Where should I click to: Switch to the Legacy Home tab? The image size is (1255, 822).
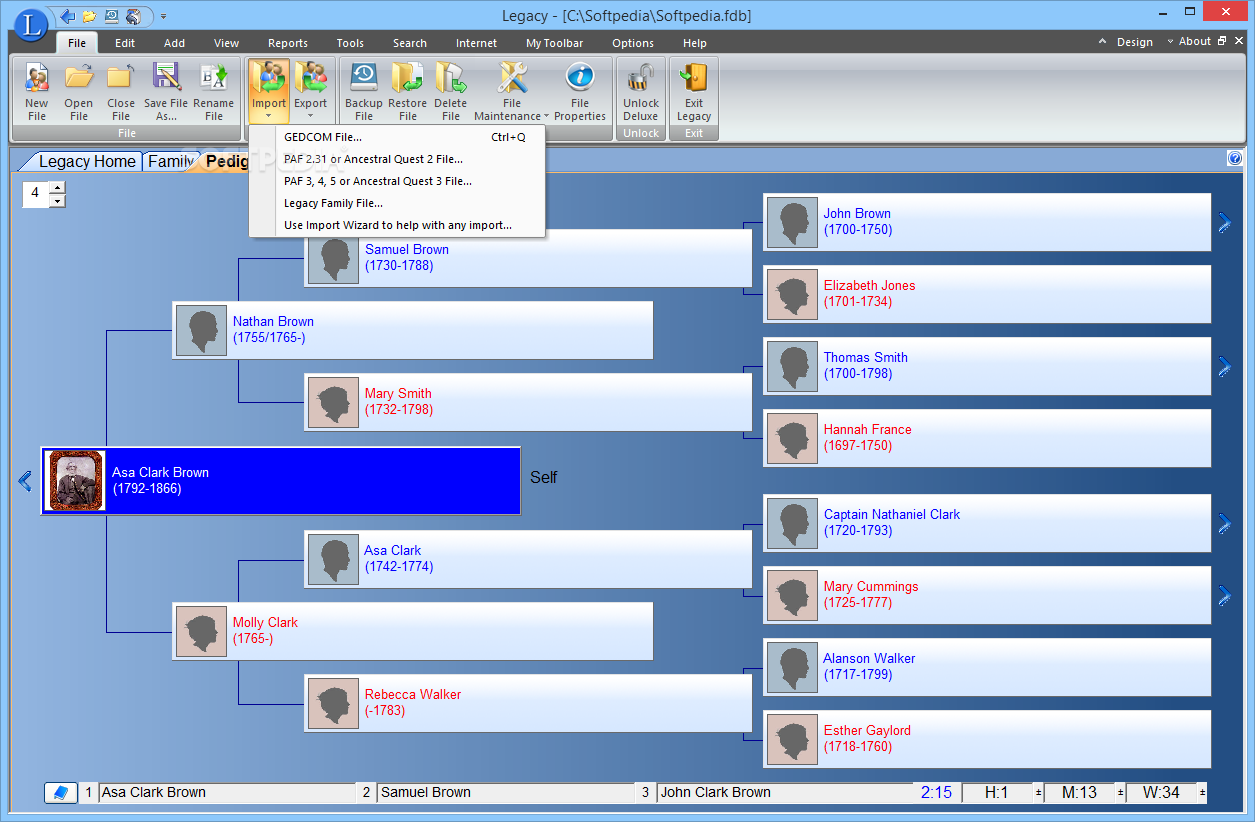pyautogui.click(x=87, y=161)
